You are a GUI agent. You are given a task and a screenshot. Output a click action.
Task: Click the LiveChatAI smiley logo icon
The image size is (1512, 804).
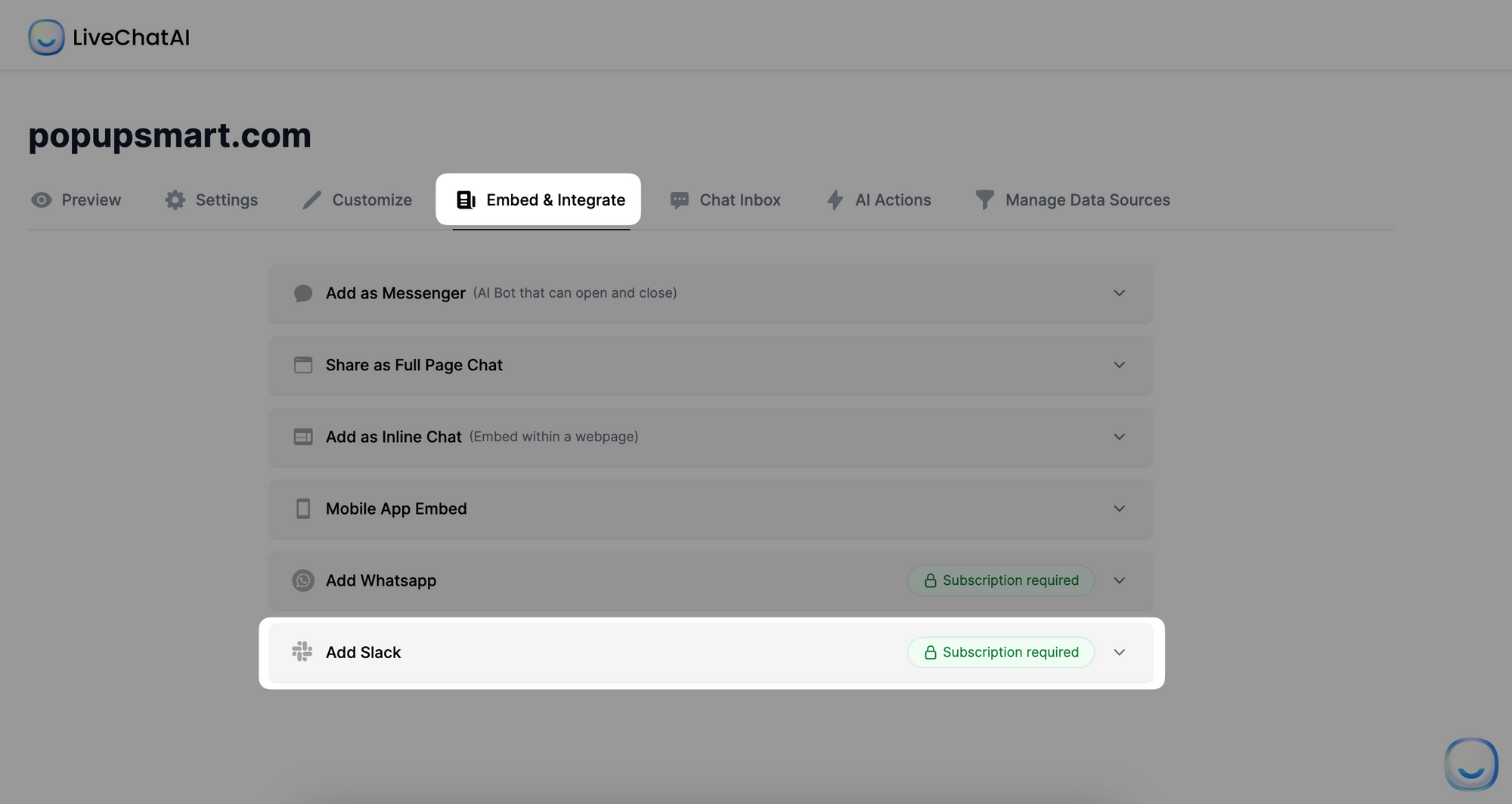[x=46, y=37]
